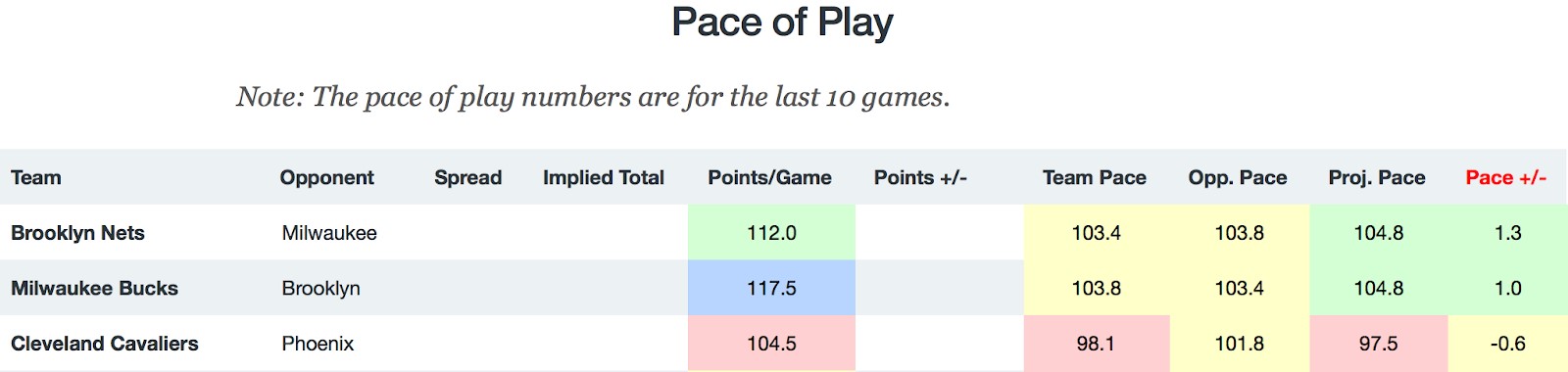Click the Pace of Play heading

pos(782,23)
